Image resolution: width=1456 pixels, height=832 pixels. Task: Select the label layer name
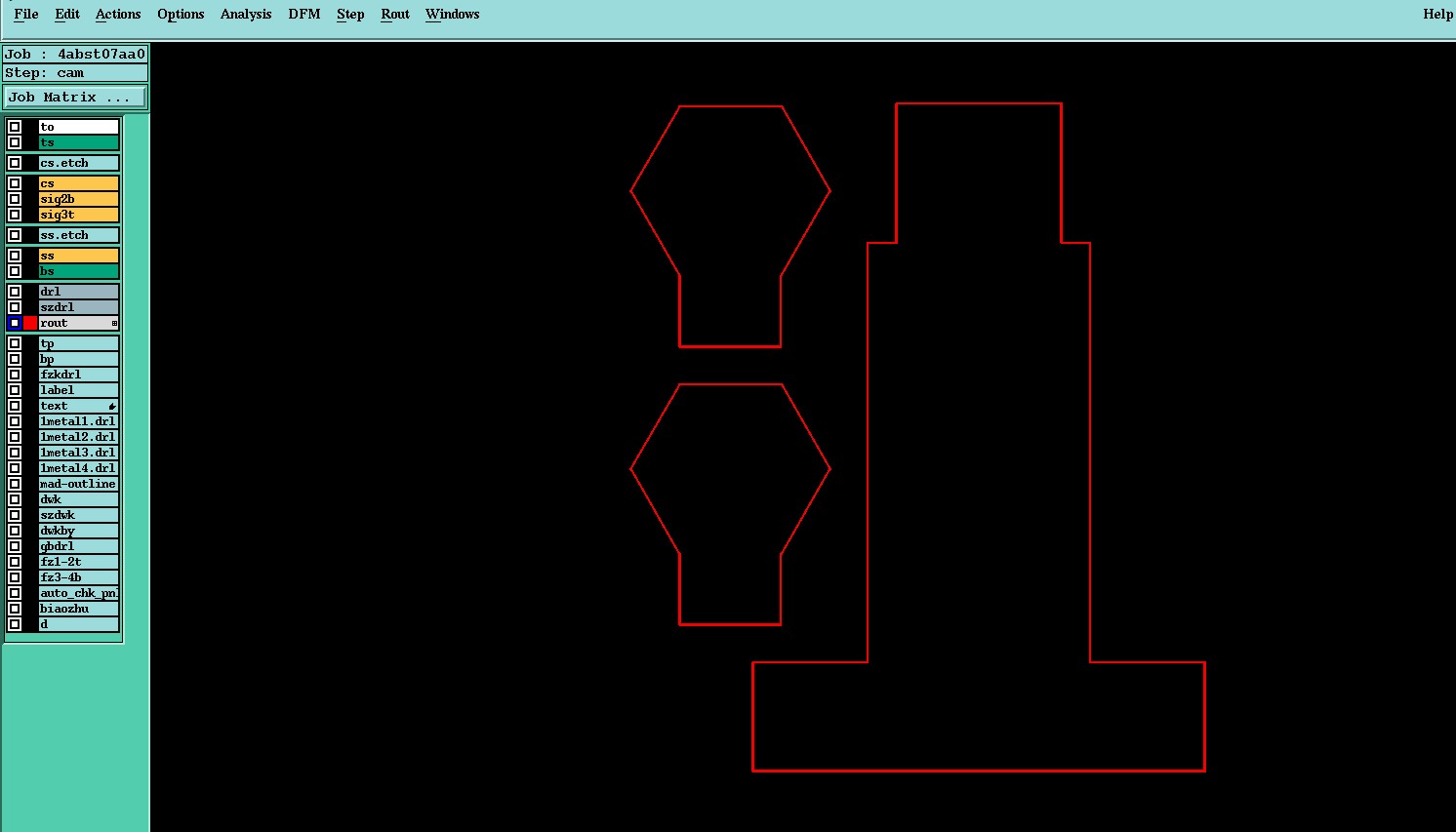[x=78, y=390]
